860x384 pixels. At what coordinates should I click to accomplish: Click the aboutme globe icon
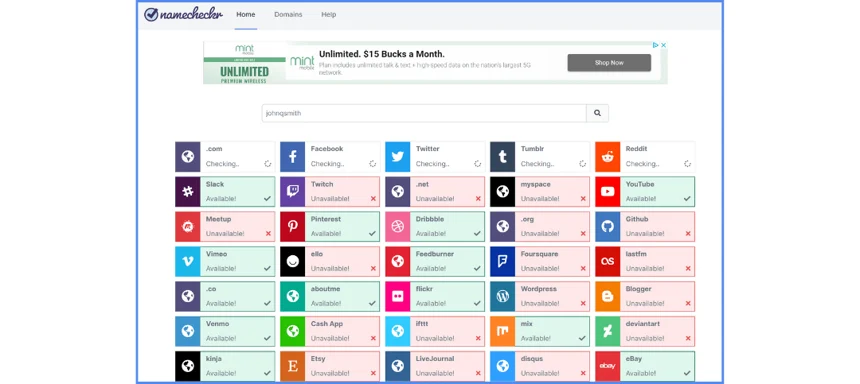point(292,297)
